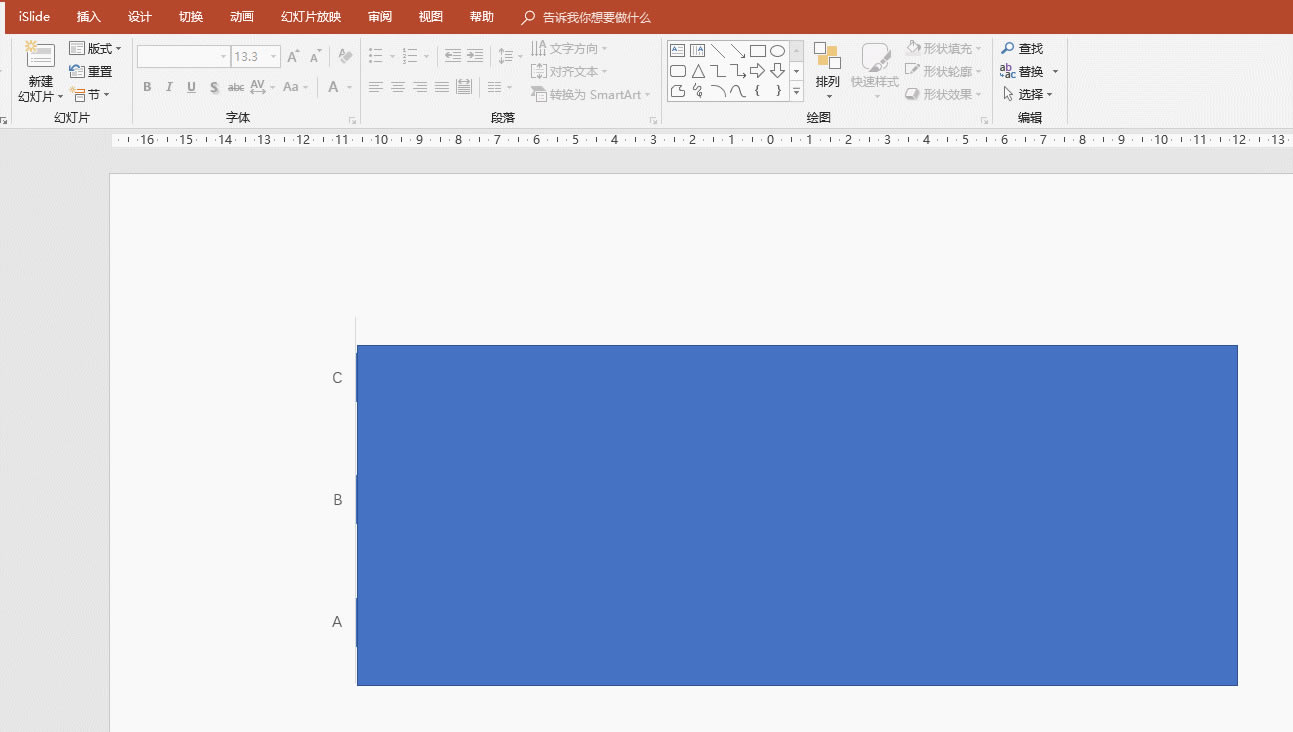Open the 排列 arrange menu
Image resolution: width=1293 pixels, height=732 pixels.
click(827, 70)
